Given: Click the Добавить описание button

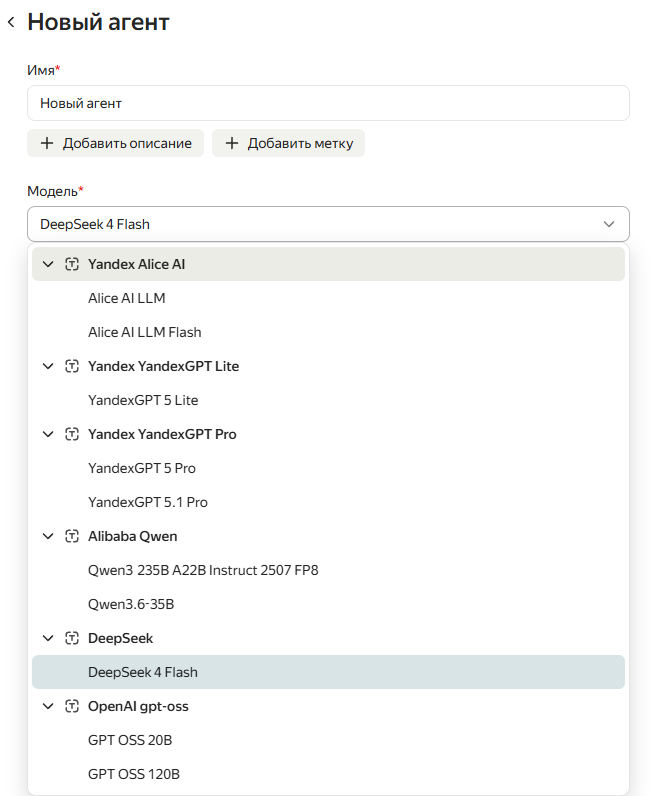Looking at the screenshot, I should pos(116,143).
